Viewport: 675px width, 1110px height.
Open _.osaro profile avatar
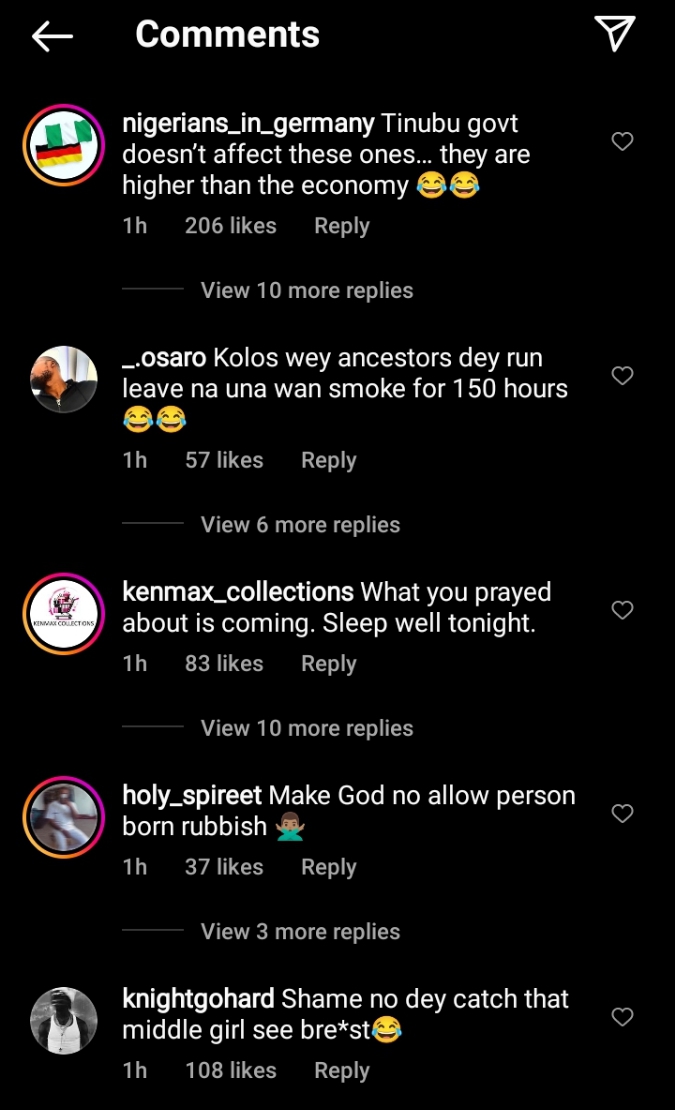63,380
